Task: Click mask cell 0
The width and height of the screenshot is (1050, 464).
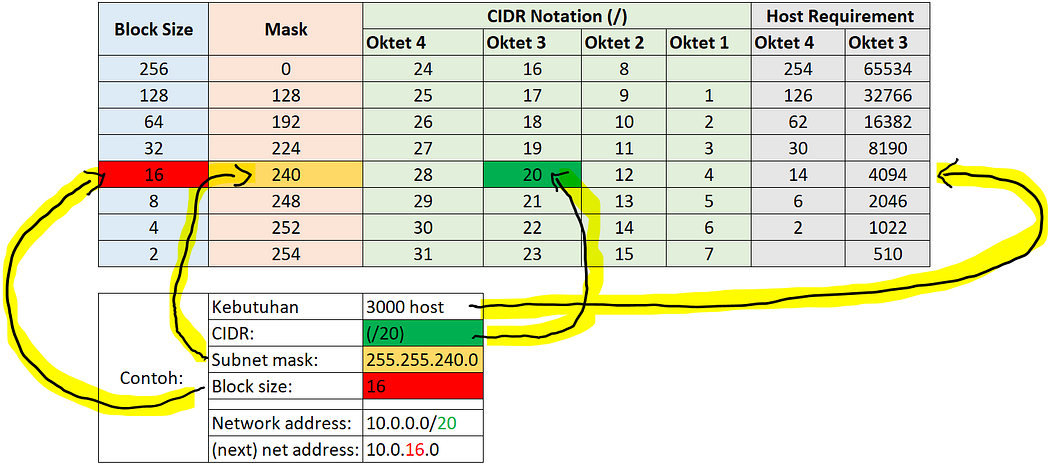Action: point(286,69)
